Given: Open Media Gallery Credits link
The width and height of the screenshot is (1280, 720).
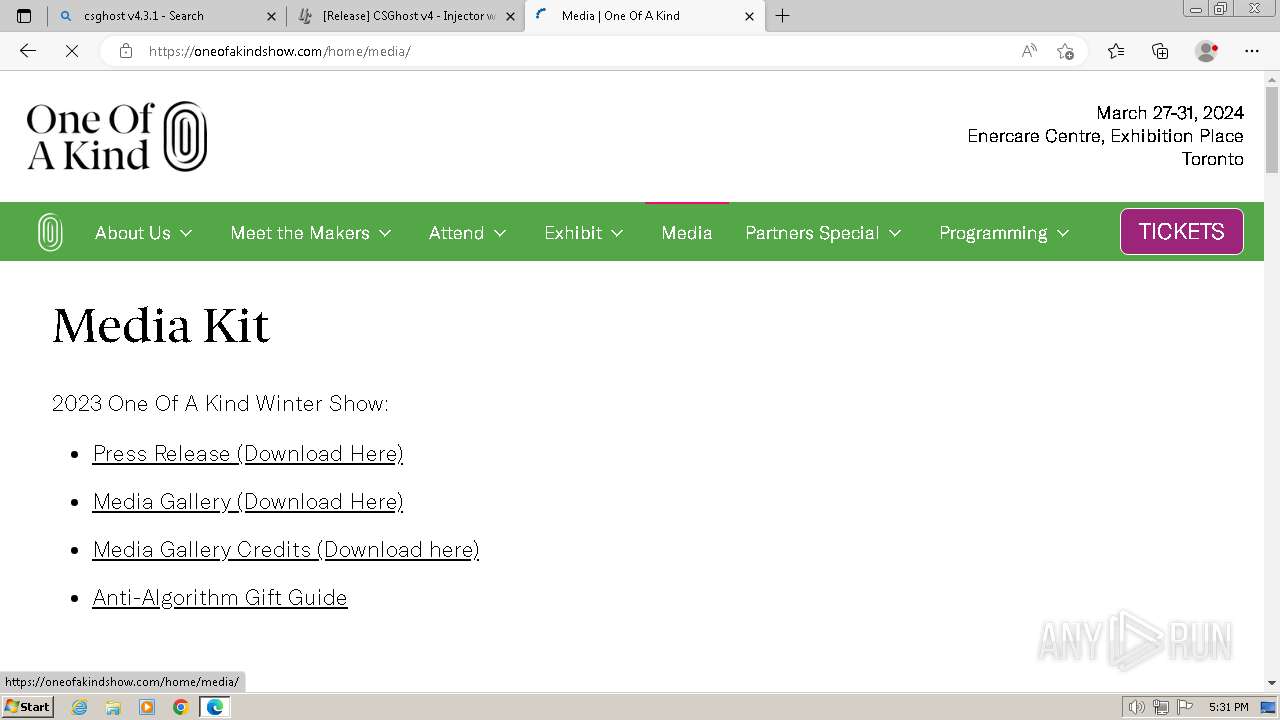Looking at the screenshot, I should tap(286, 549).
